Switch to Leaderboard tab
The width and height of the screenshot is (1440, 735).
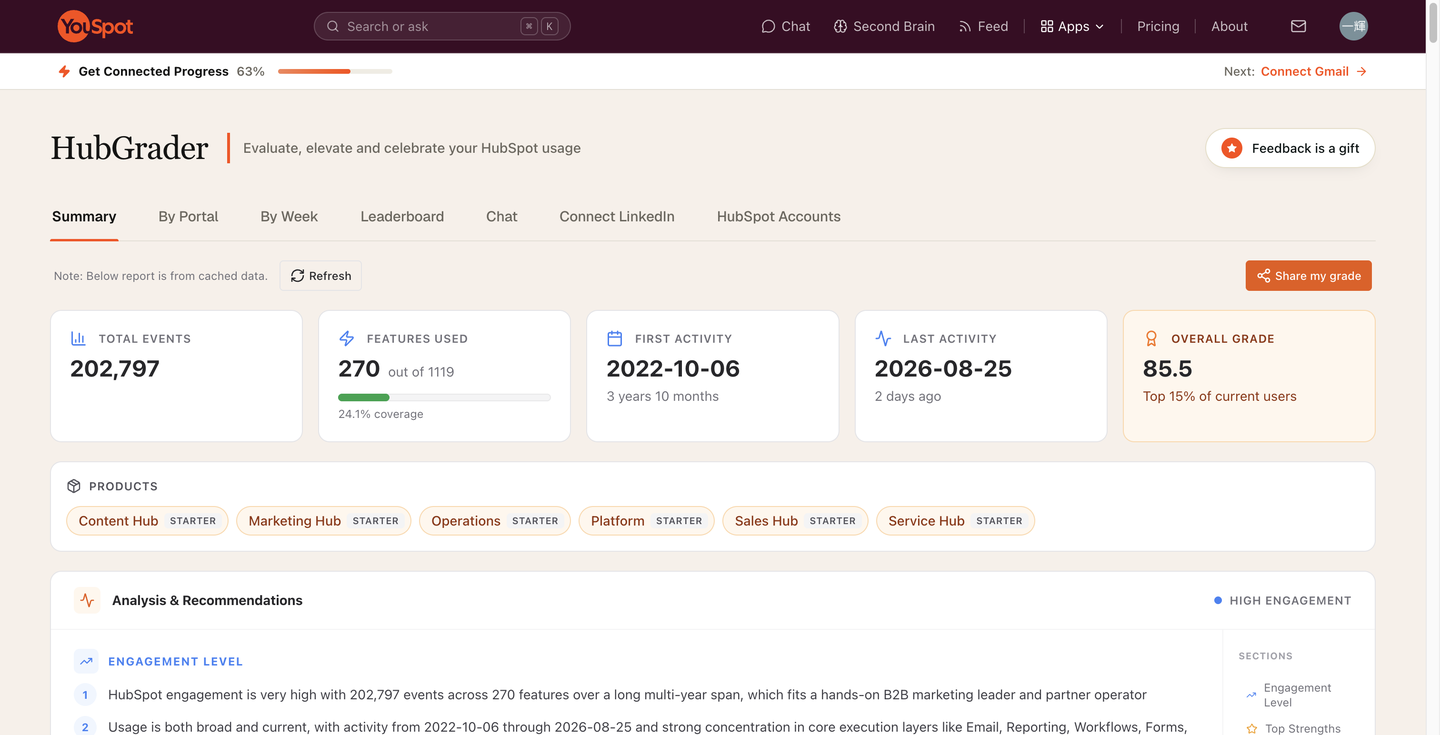[402, 216]
